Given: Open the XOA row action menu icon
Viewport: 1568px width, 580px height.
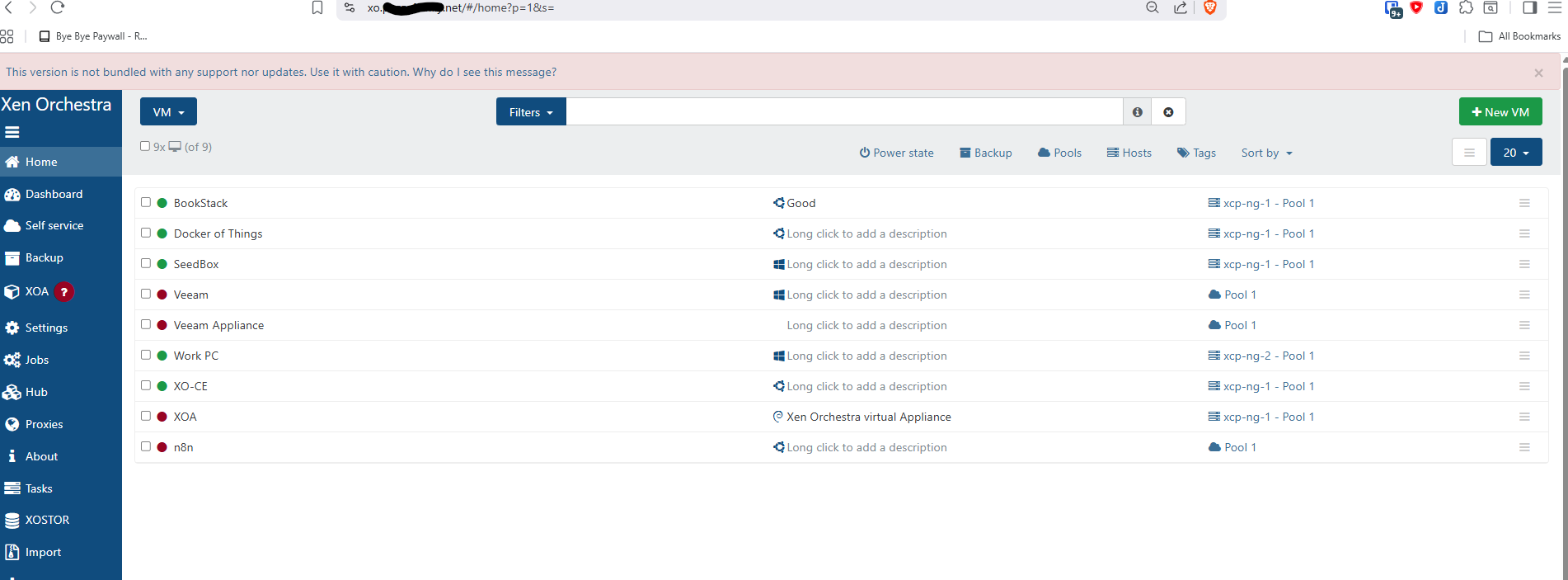Looking at the screenshot, I should point(1524,417).
